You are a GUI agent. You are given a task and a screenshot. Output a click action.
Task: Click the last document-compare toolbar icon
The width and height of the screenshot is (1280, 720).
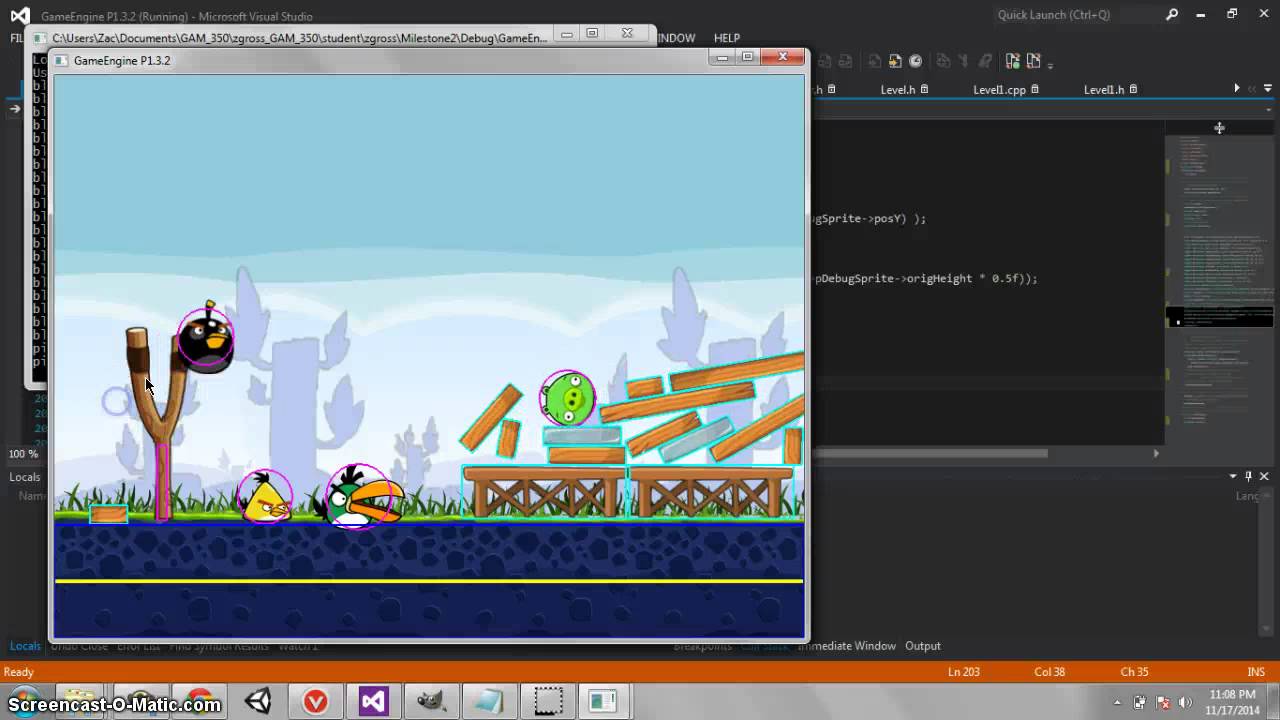click(x=1033, y=61)
